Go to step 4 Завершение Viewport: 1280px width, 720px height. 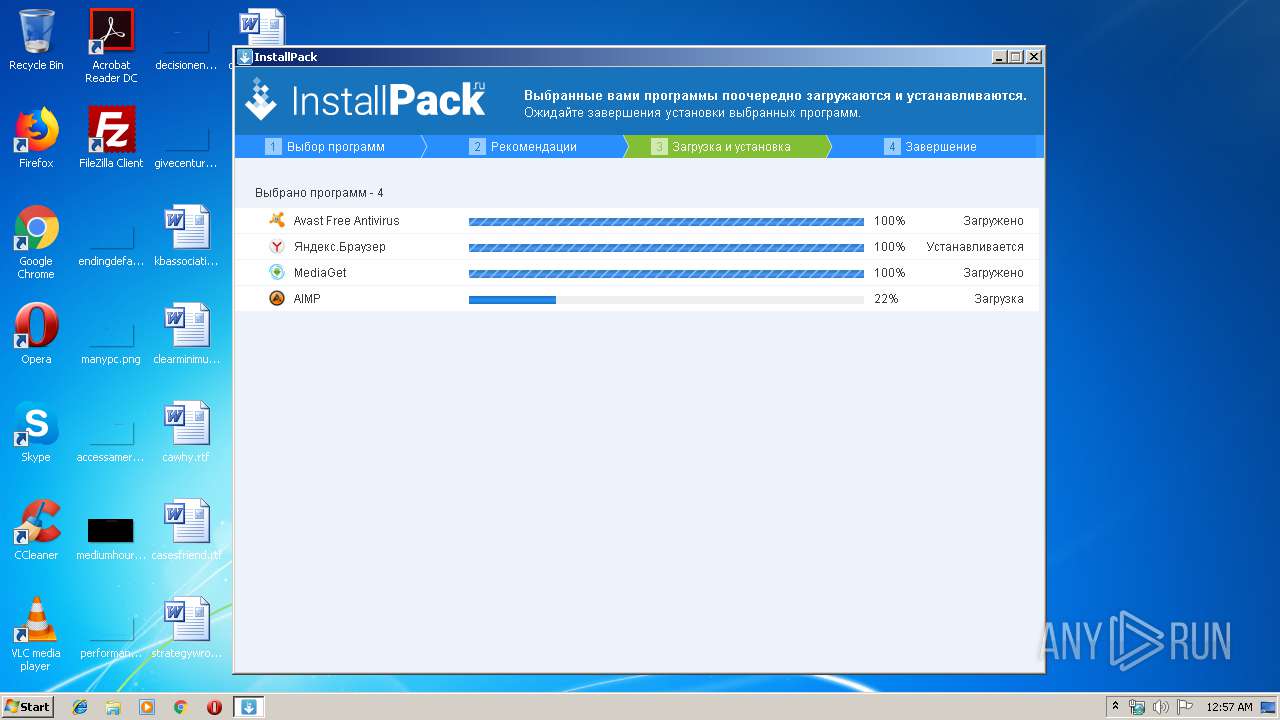pyautogui.click(x=932, y=147)
